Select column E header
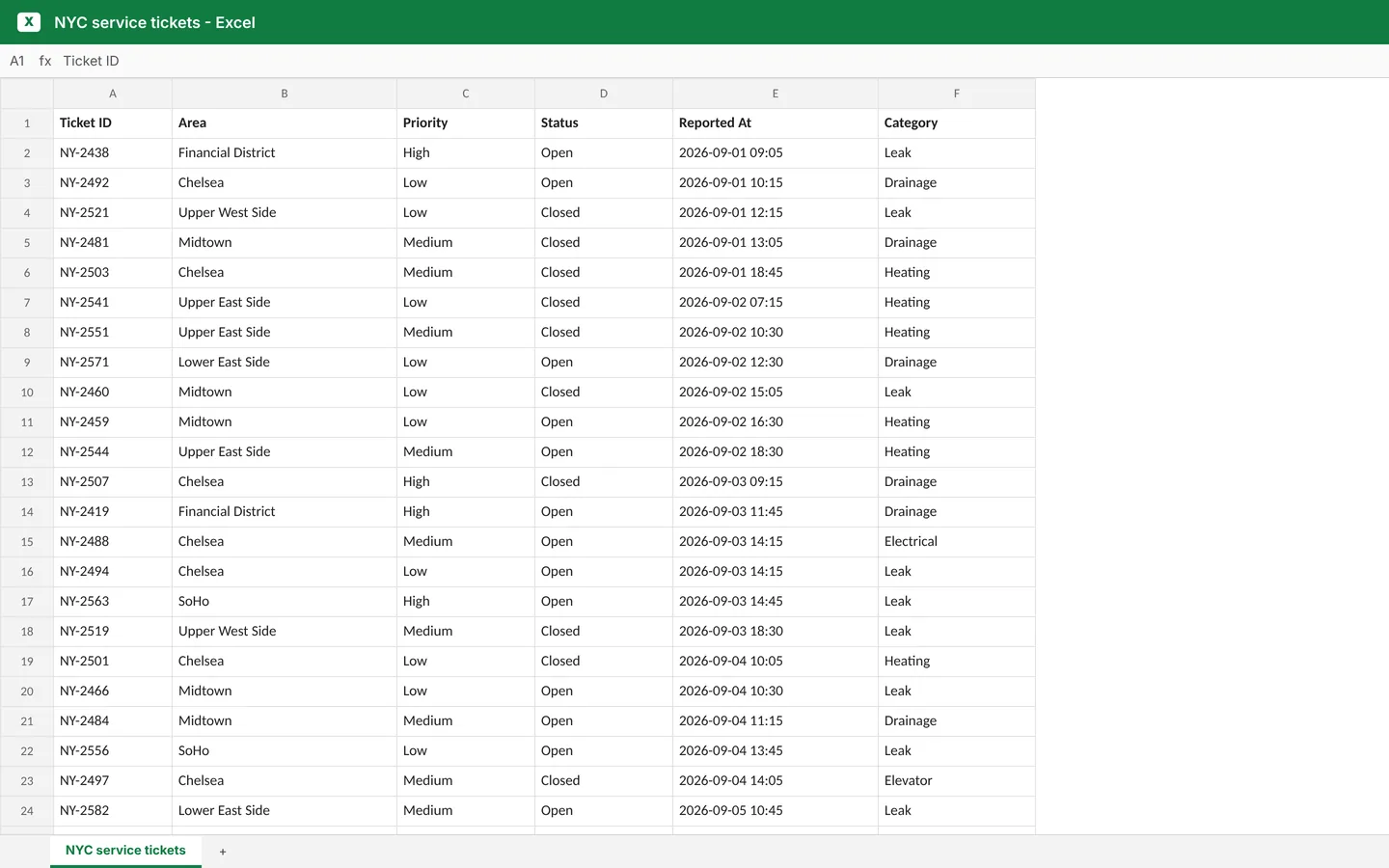This screenshot has width=1389, height=868. coord(776,94)
